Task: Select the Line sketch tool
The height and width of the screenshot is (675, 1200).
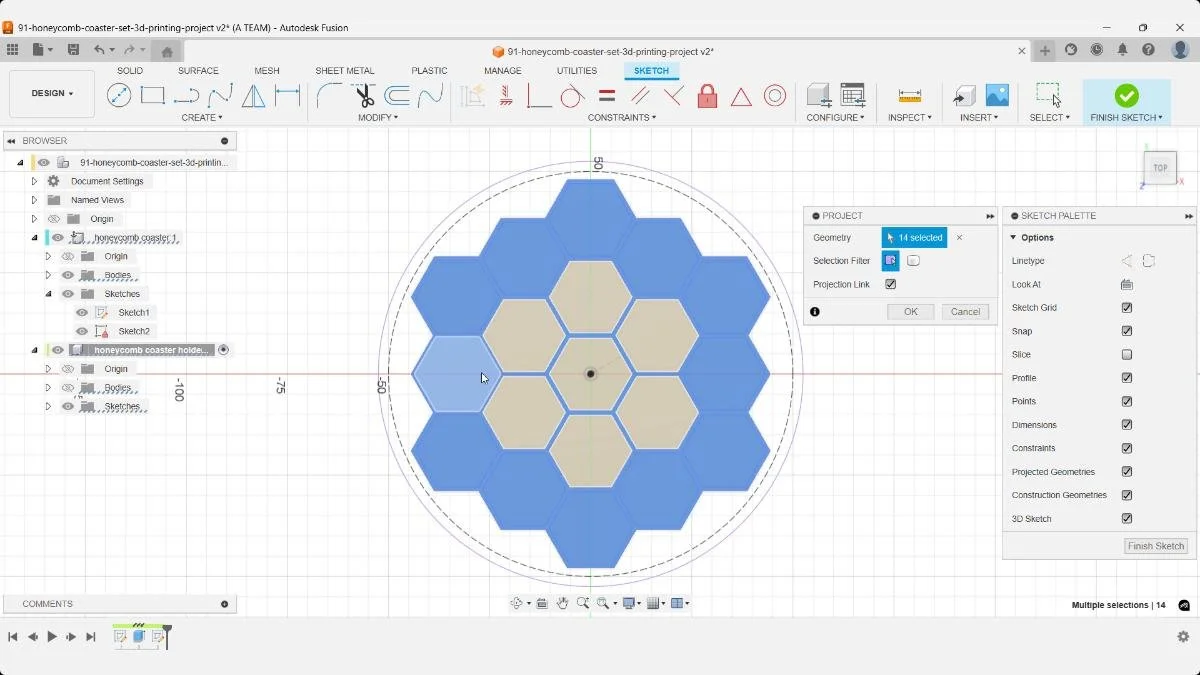Action: (x=120, y=95)
